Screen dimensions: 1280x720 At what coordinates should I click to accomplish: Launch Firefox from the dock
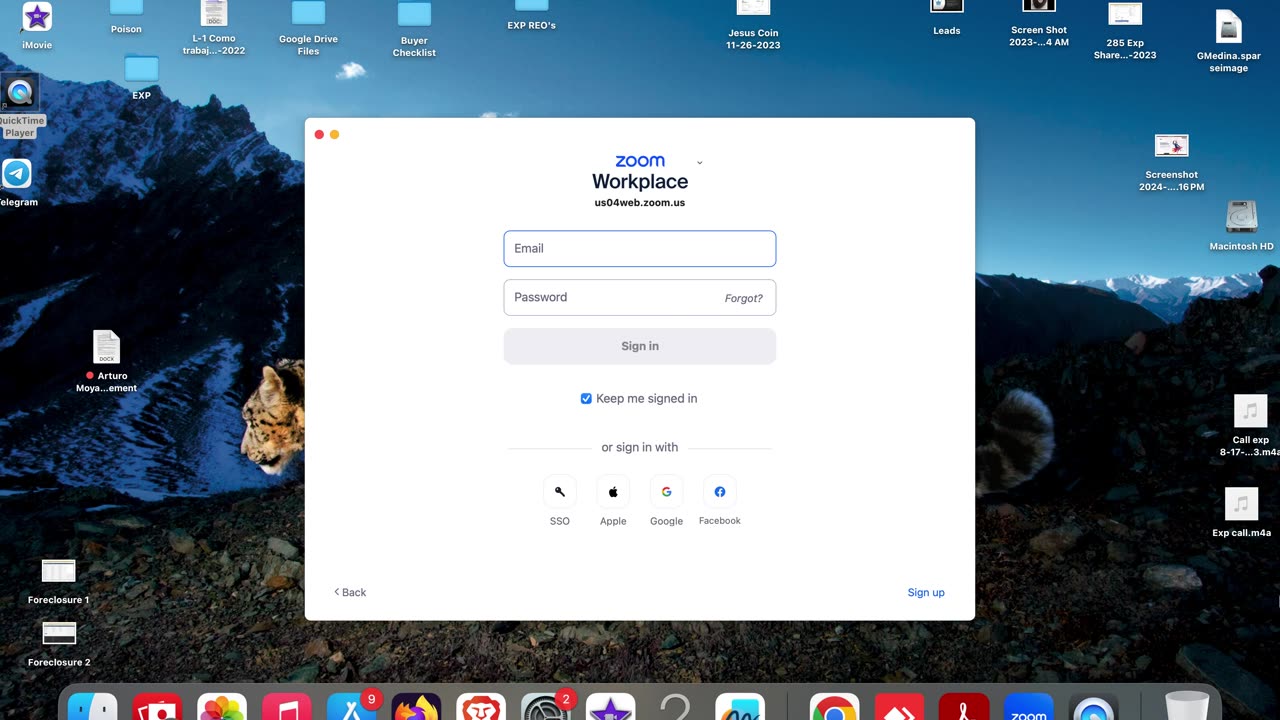point(416,707)
